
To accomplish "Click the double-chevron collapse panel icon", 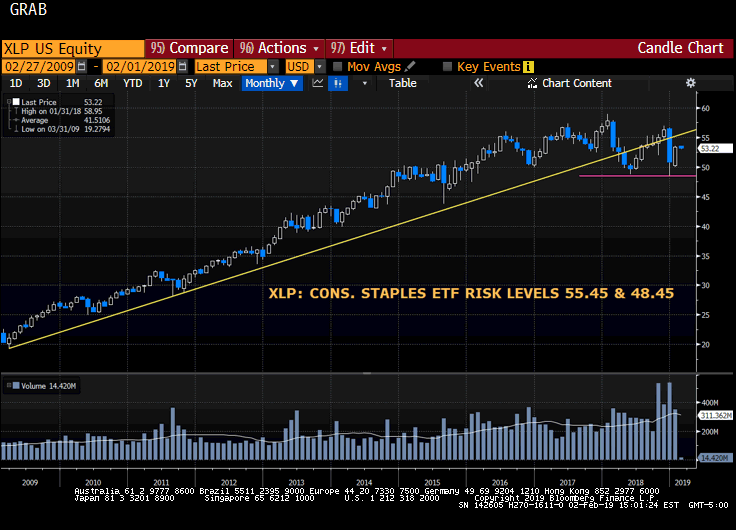I will click(478, 83).
